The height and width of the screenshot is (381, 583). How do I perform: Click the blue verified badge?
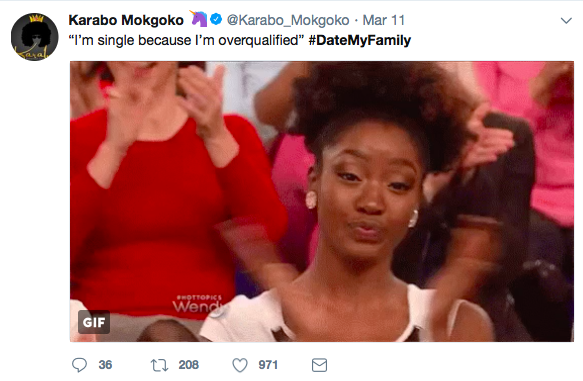(x=216, y=19)
